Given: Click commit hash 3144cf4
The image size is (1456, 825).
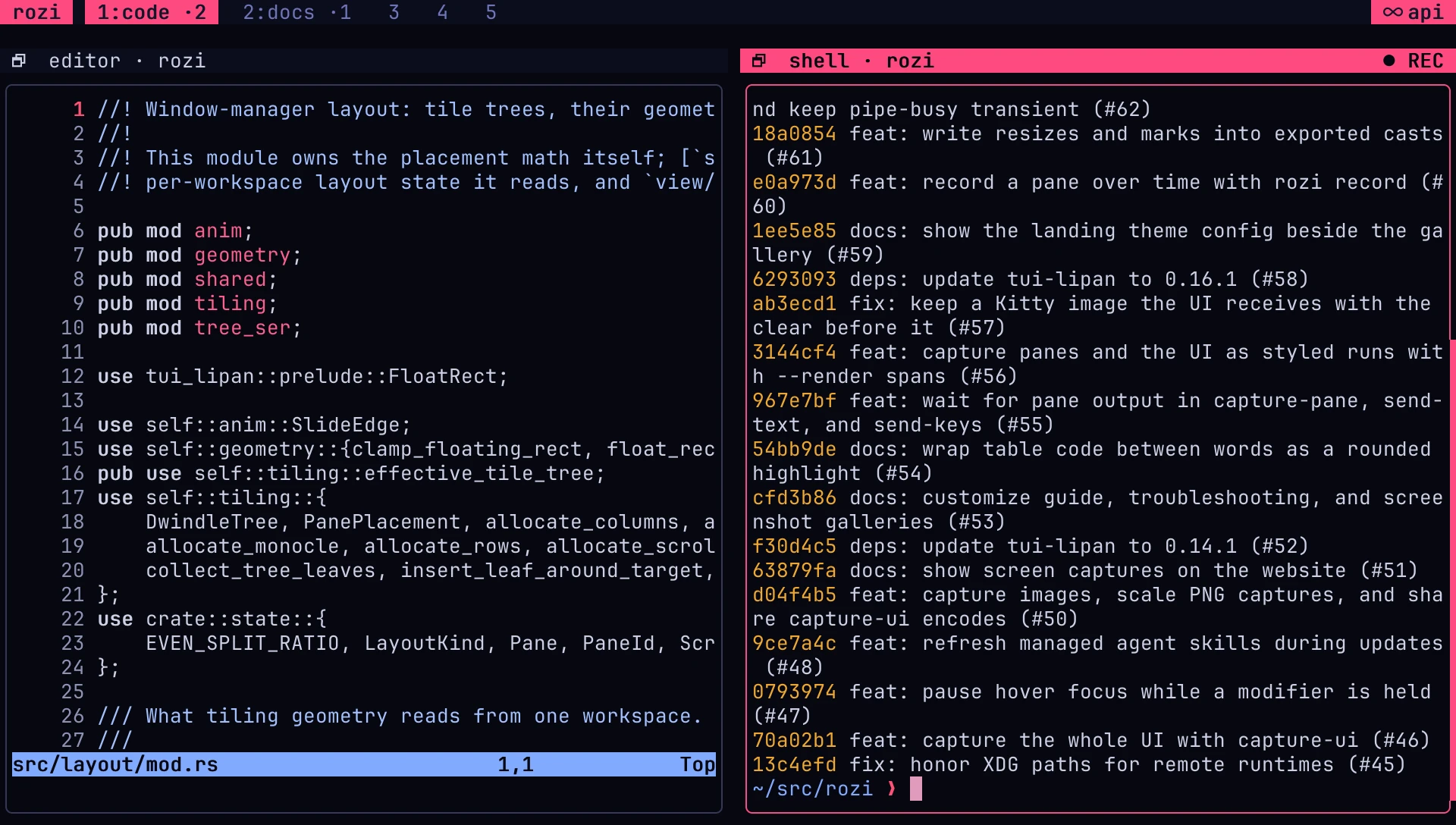Looking at the screenshot, I should coord(795,352).
